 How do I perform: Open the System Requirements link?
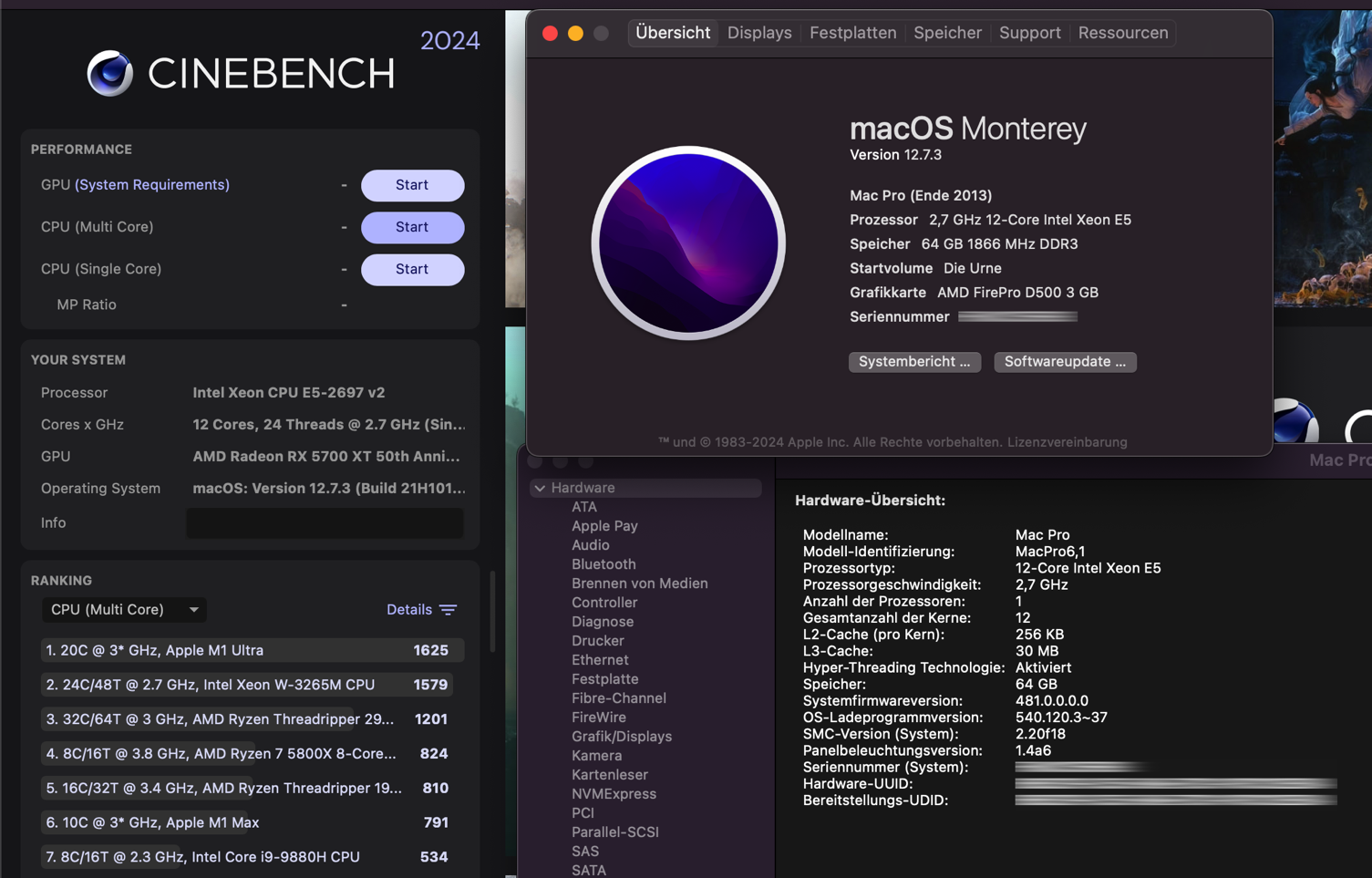tap(152, 185)
